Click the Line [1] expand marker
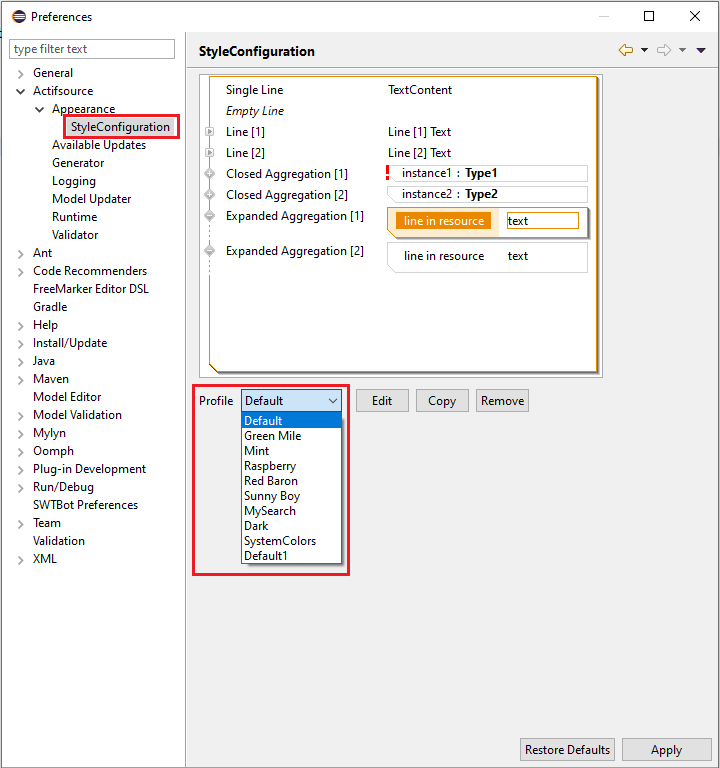Image resolution: width=720 pixels, height=768 pixels. (x=210, y=132)
